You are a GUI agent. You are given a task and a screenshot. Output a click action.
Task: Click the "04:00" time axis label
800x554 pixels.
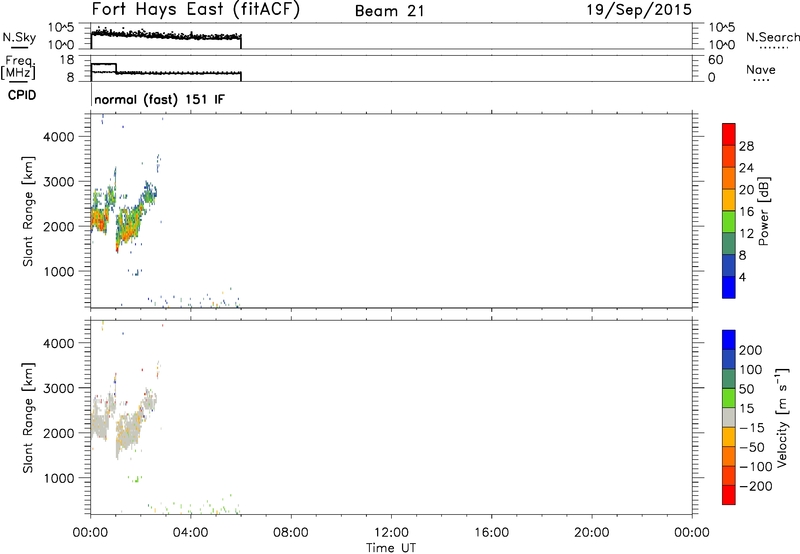tap(191, 533)
